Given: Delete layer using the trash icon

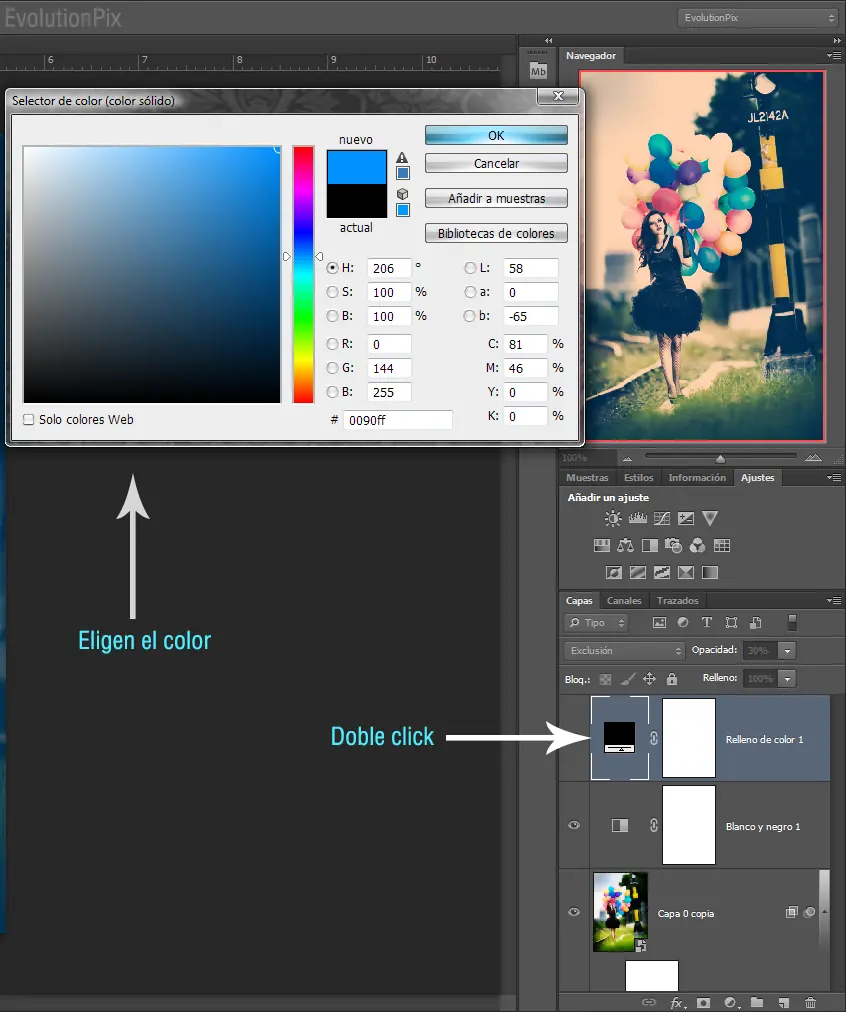Looking at the screenshot, I should point(811,1002).
